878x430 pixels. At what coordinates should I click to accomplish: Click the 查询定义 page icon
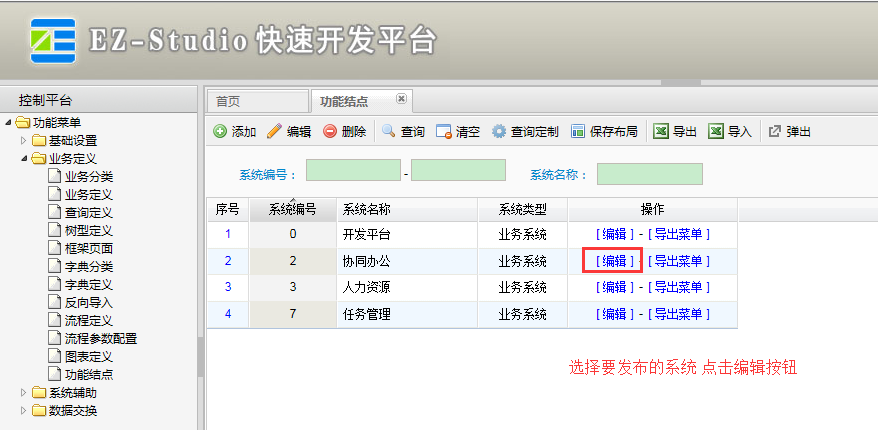[54, 212]
